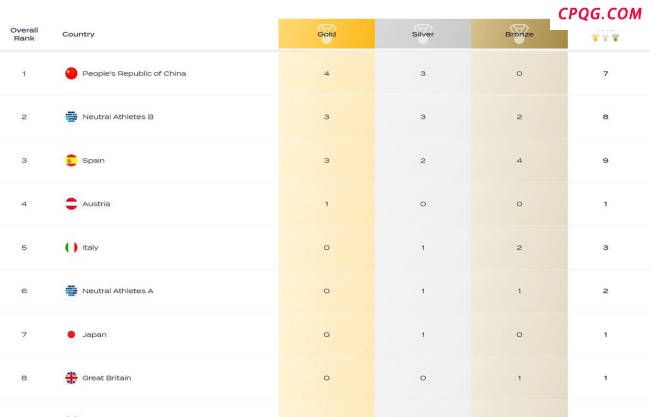
Task: Click the Neutral Athletes A flag icon
Action: pos(71,291)
